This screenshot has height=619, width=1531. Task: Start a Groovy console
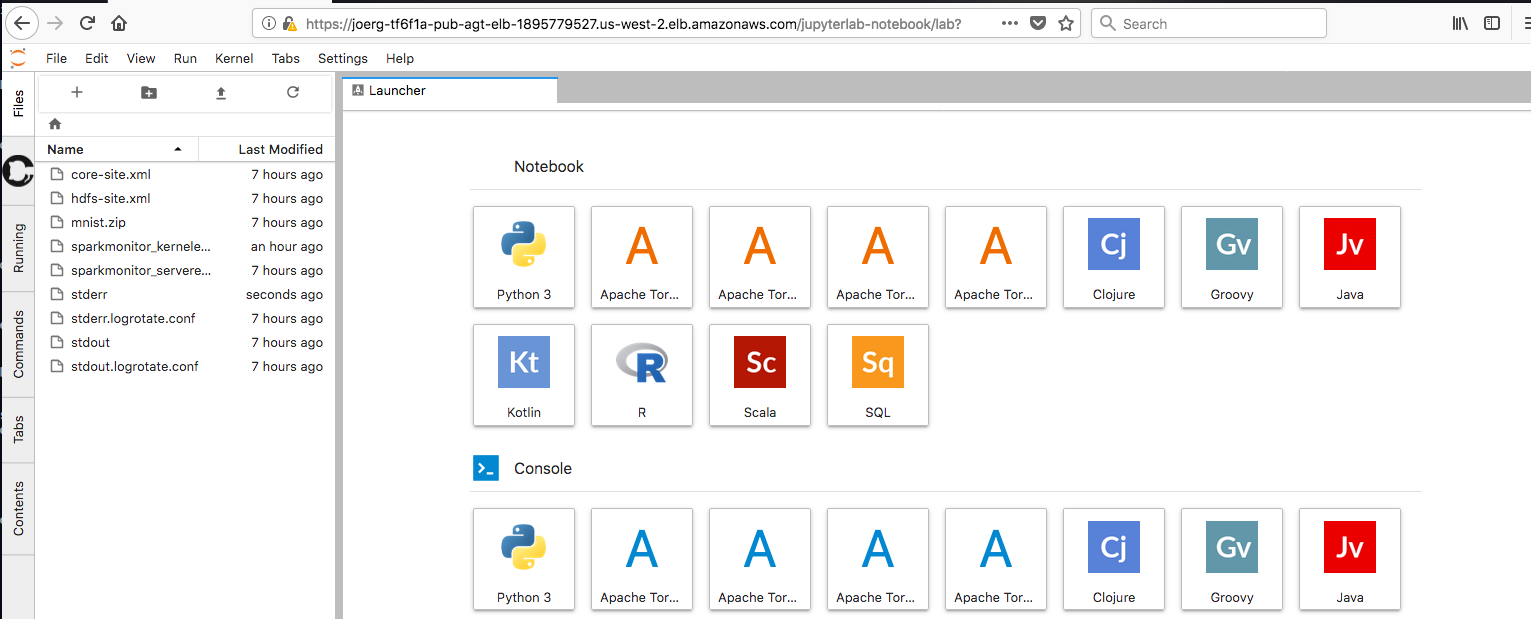point(1232,559)
